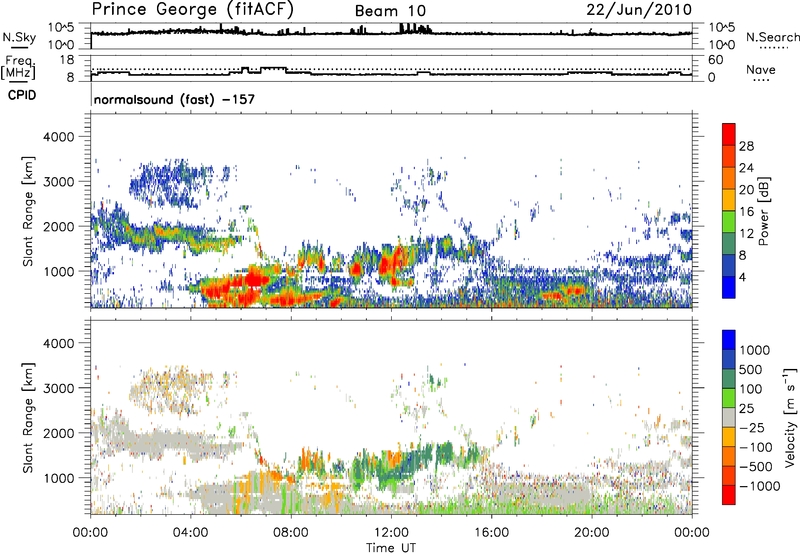Viewport: 800px width, 554px height.
Task: Click the 'Nave' legend label
Action: click(761, 69)
